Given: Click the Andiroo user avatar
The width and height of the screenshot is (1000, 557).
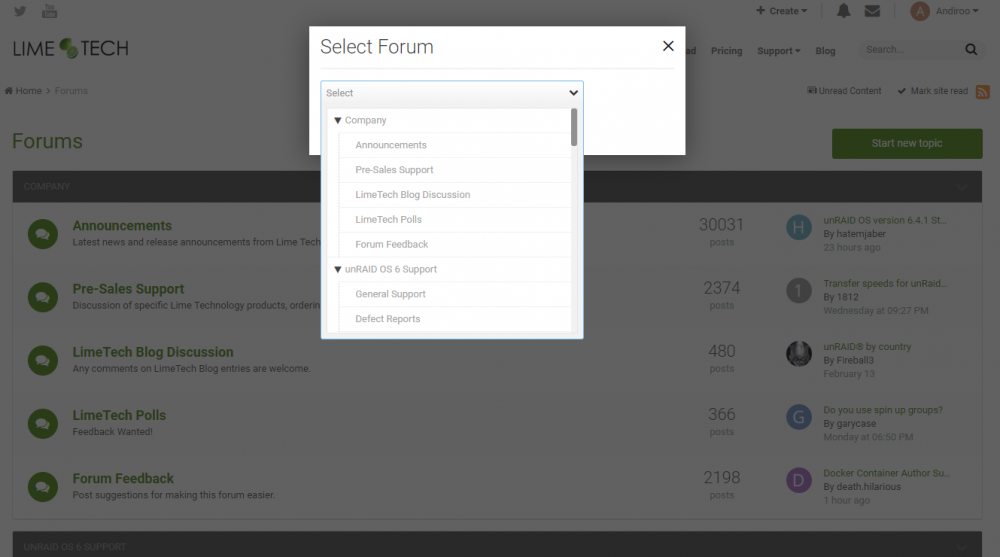Looking at the screenshot, I should pos(920,11).
